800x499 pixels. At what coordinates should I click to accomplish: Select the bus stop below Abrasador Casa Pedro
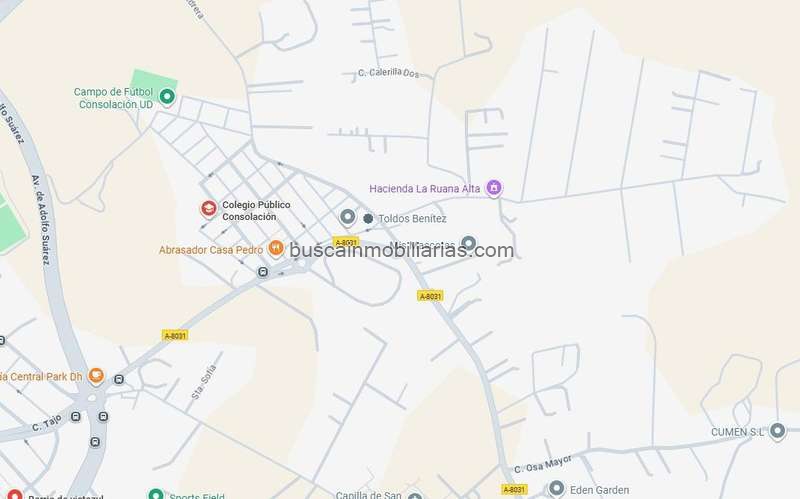click(263, 272)
